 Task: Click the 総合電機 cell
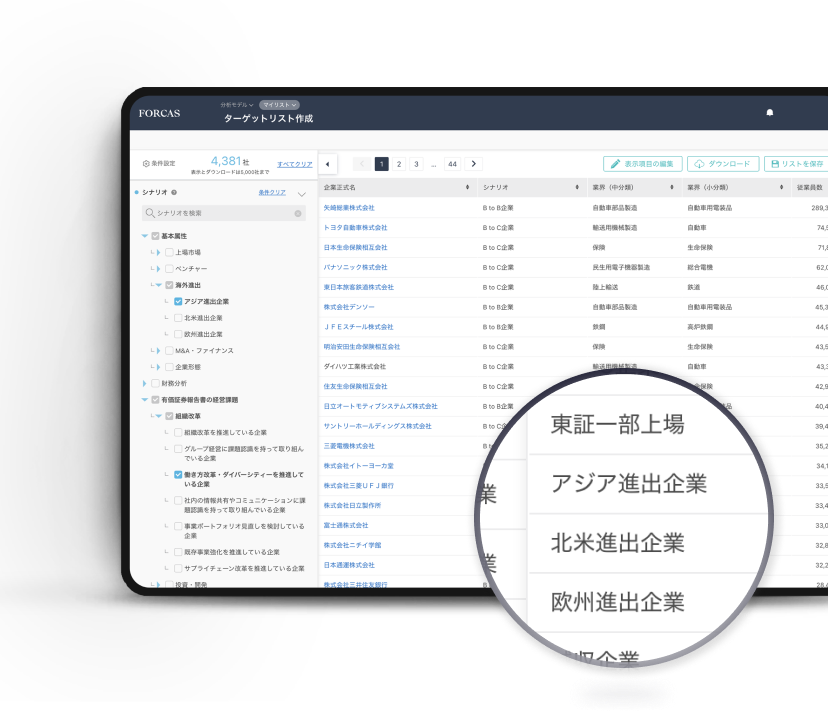click(x=700, y=267)
